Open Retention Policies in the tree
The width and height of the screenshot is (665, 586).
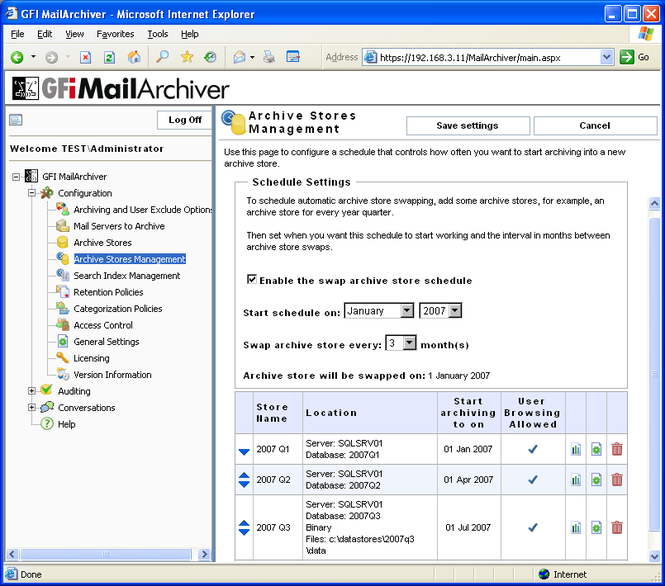click(108, 292)
